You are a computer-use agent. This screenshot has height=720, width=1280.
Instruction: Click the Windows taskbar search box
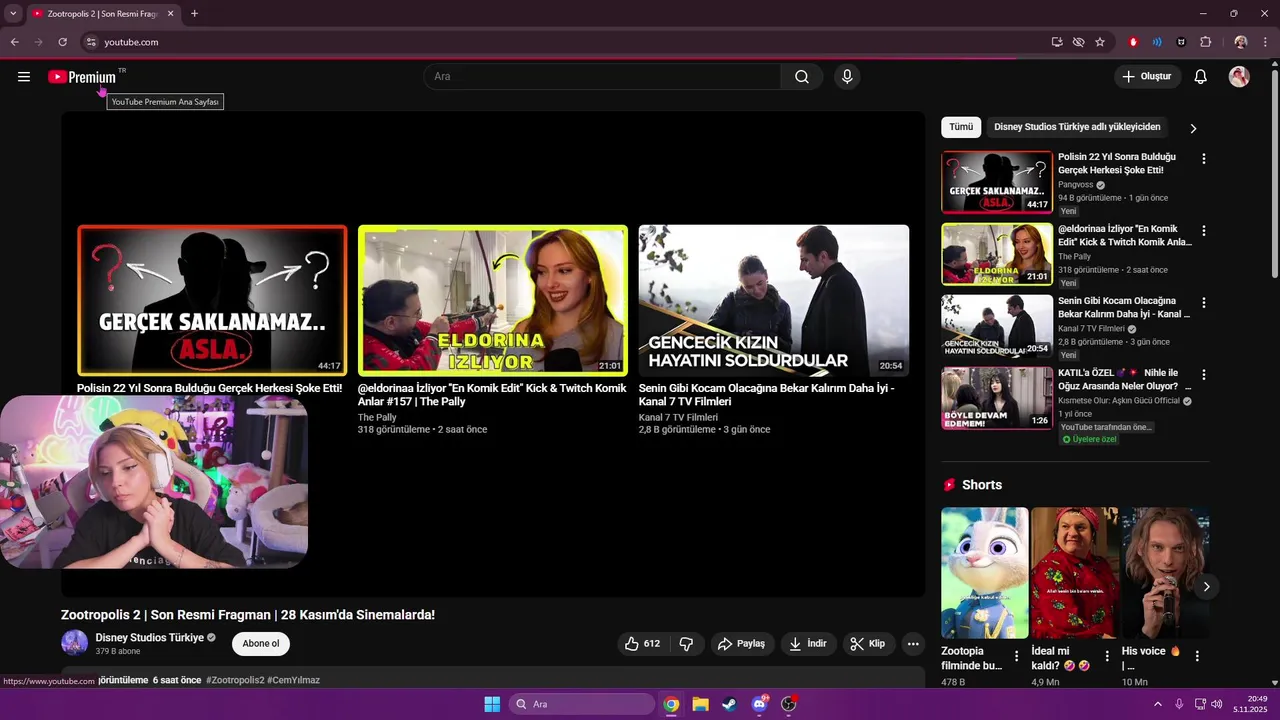click(582, 704)
